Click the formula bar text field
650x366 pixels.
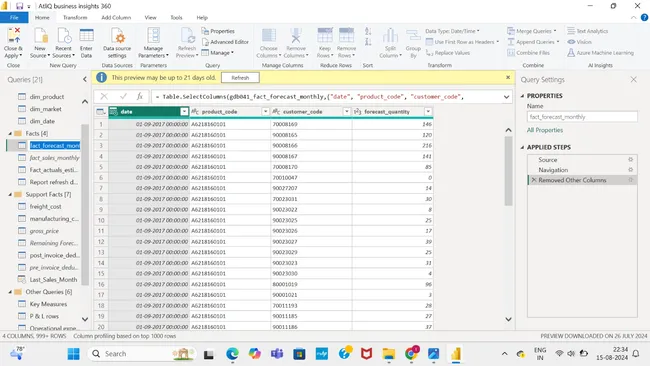coord(326,97)
